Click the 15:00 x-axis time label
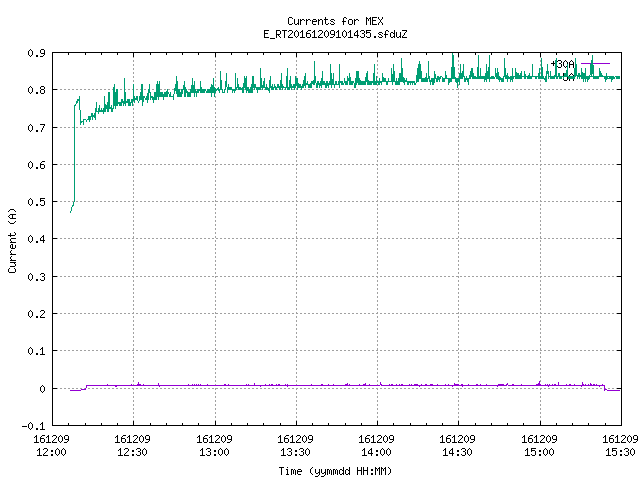The image size is (640, 480). tap(539, 452)
